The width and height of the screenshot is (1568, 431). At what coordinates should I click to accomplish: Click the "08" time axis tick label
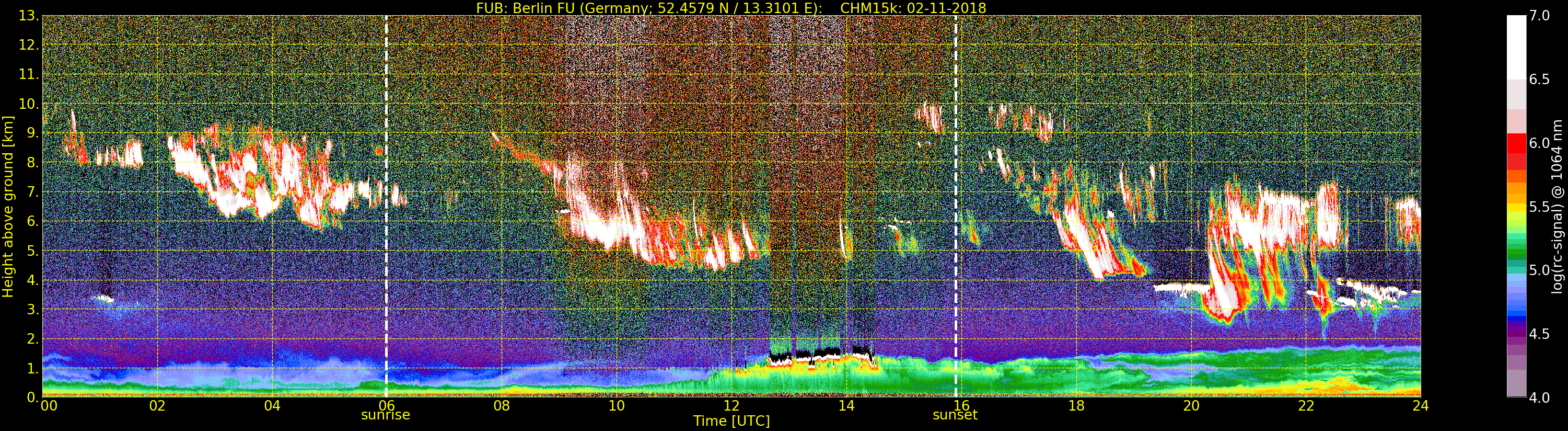click(502, 406)
